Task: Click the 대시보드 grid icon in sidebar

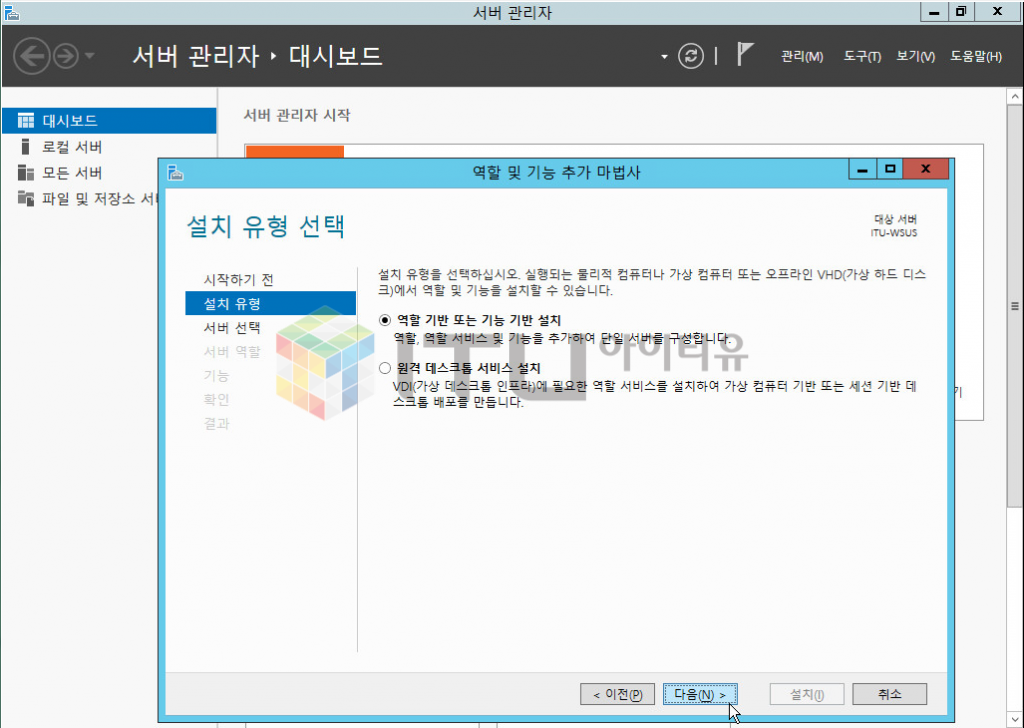Action: click(x=26, y=121)
